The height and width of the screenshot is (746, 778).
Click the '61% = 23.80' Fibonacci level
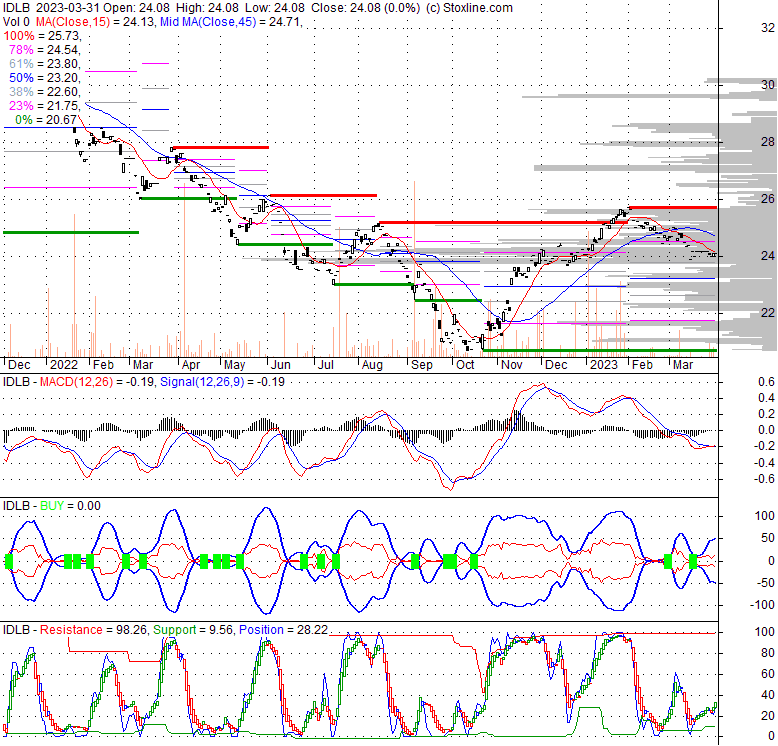tap(45, 63)
